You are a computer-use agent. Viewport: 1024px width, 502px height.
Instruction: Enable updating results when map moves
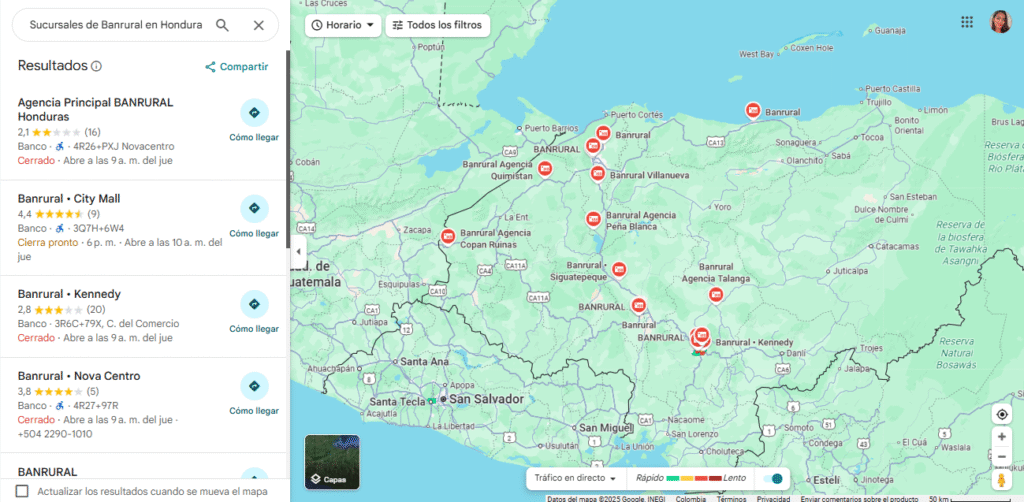tap(22, 491)
